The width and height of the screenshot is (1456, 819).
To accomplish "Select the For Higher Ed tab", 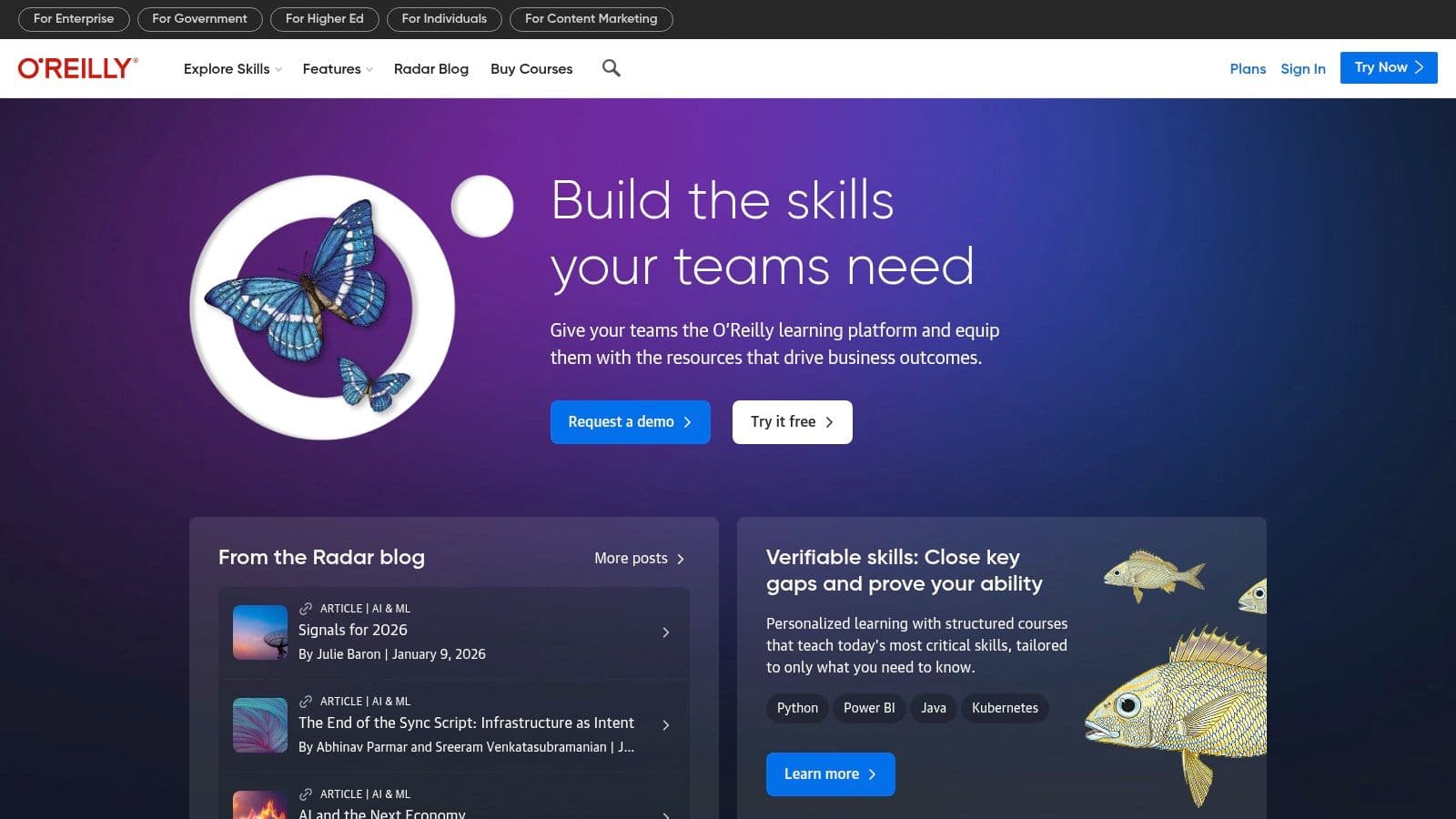I will pos(324,19).
